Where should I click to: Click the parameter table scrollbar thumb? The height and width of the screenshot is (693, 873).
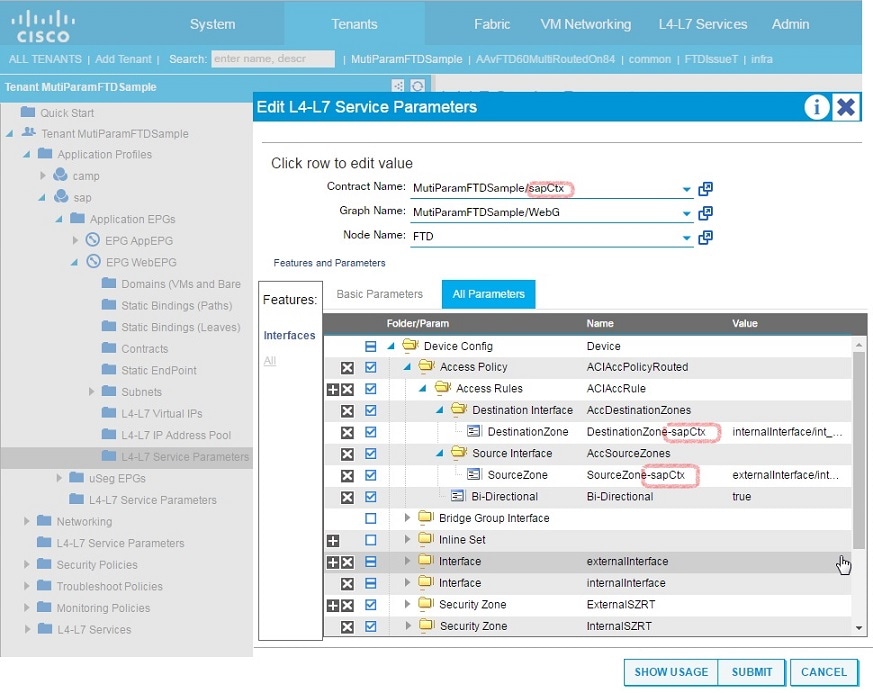(x=859, y=450)
